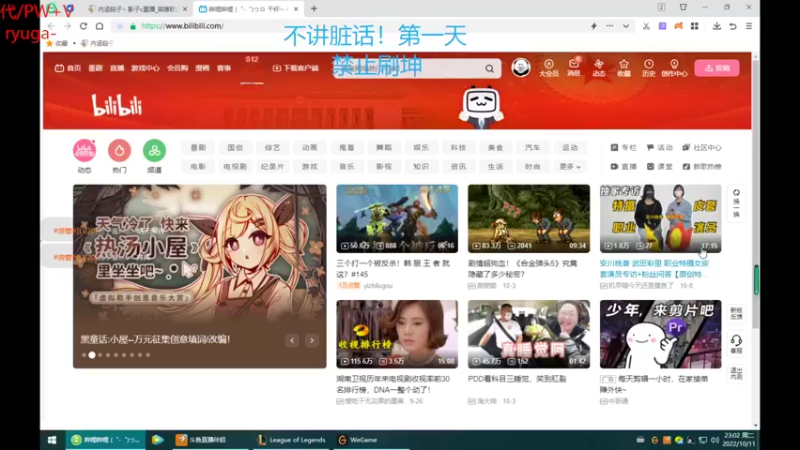Select the 音乐 category tag

[346, 166]
